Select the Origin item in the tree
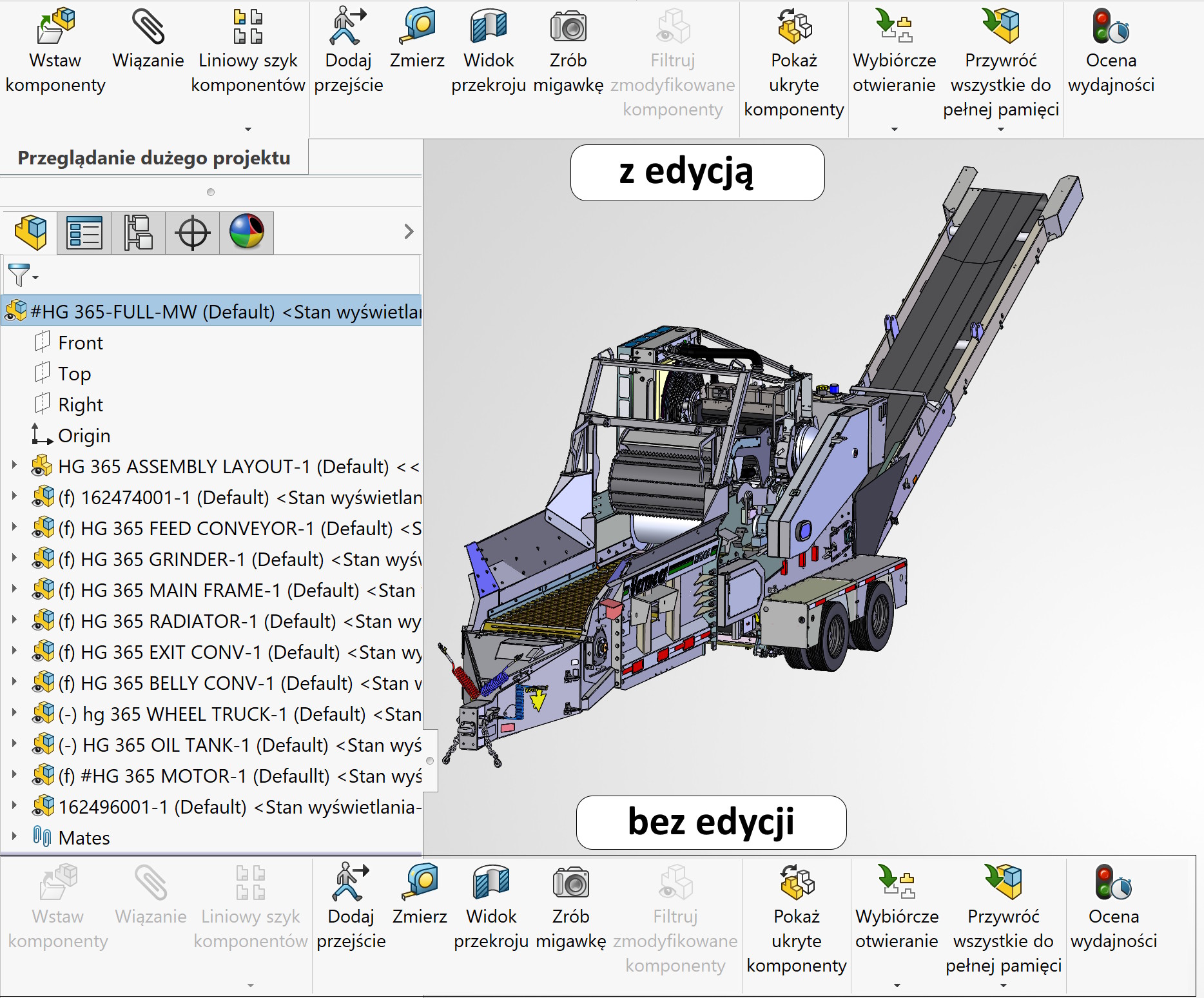 coord(84,436)
